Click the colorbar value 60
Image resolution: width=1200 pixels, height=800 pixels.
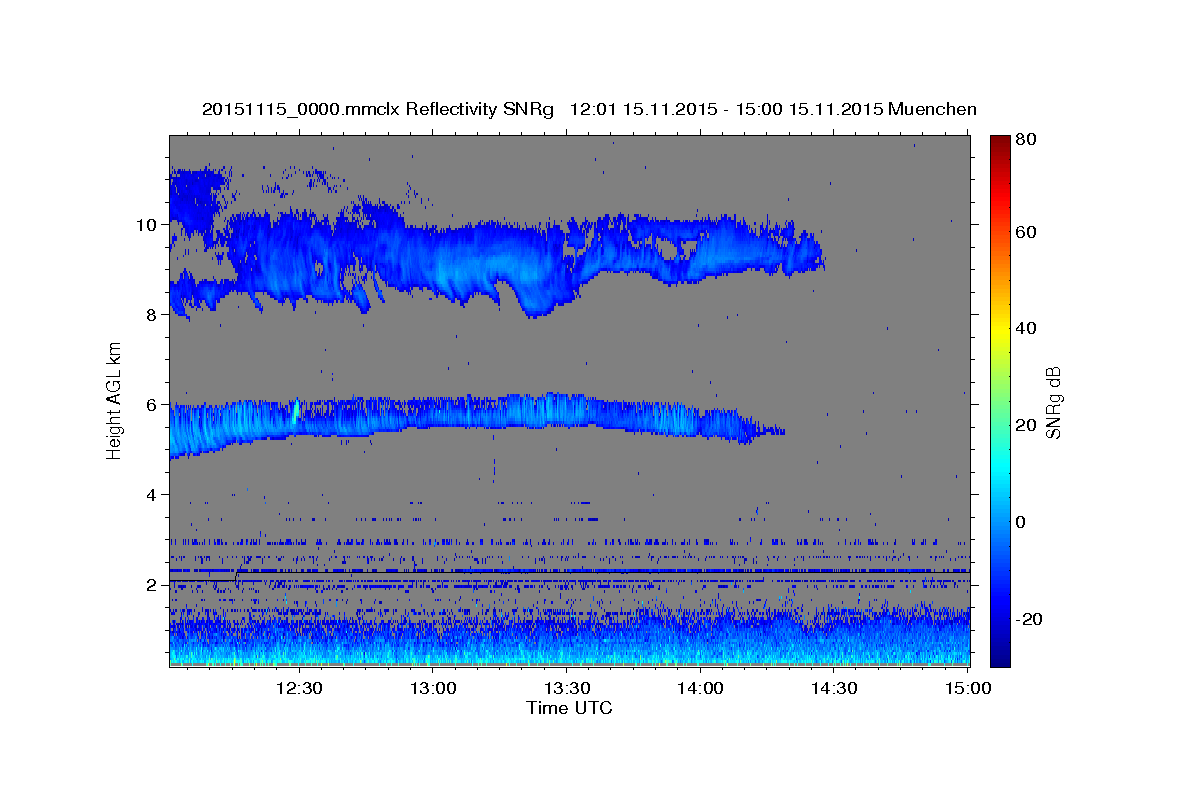point(1025,232)
